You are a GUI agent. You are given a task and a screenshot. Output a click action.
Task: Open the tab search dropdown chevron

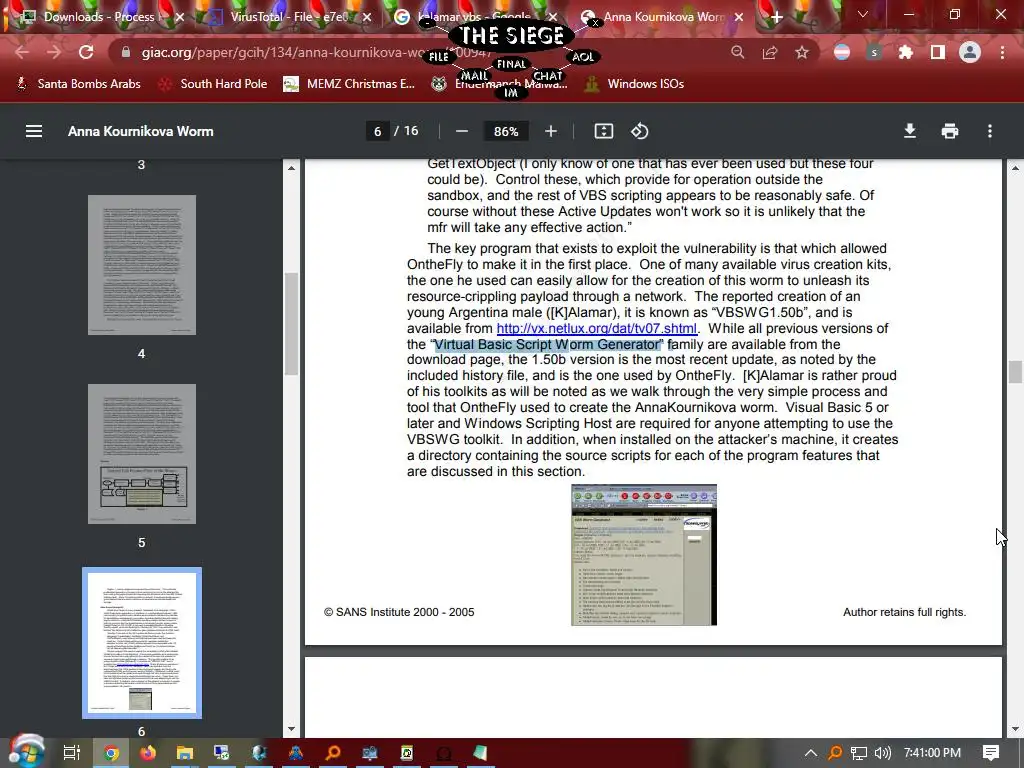(863, 14)
